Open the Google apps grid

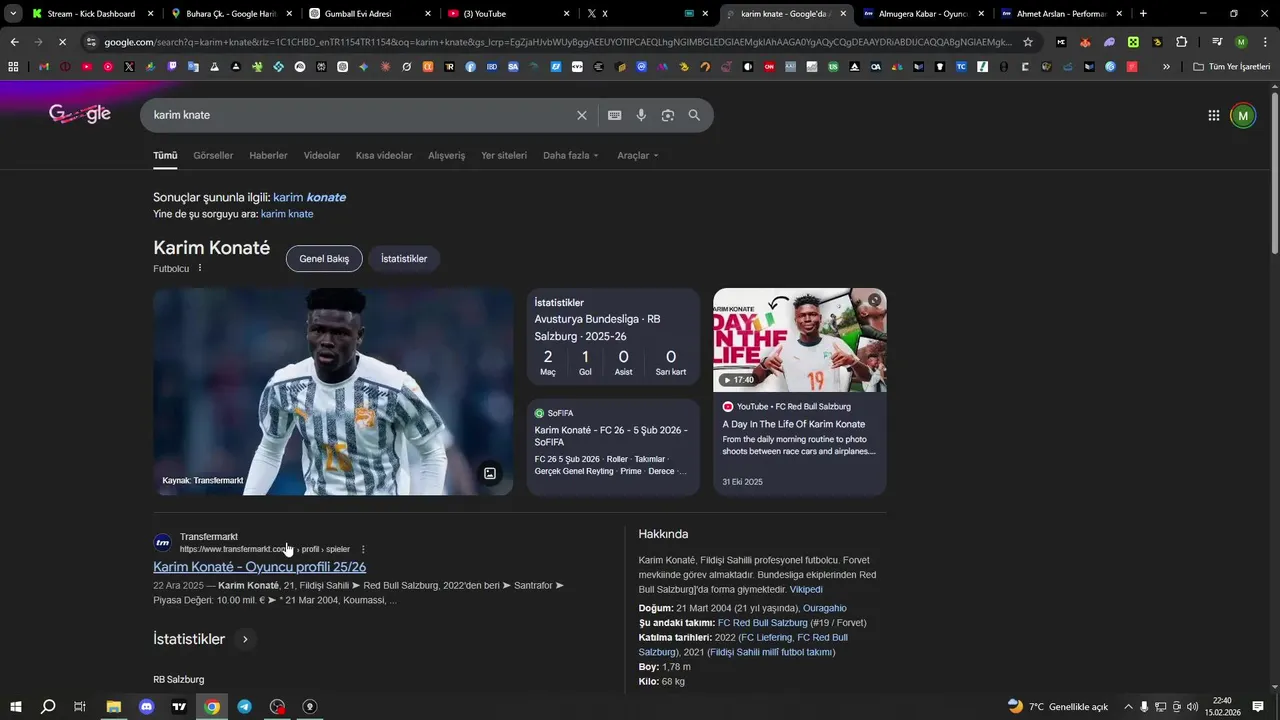[1214, 115]
